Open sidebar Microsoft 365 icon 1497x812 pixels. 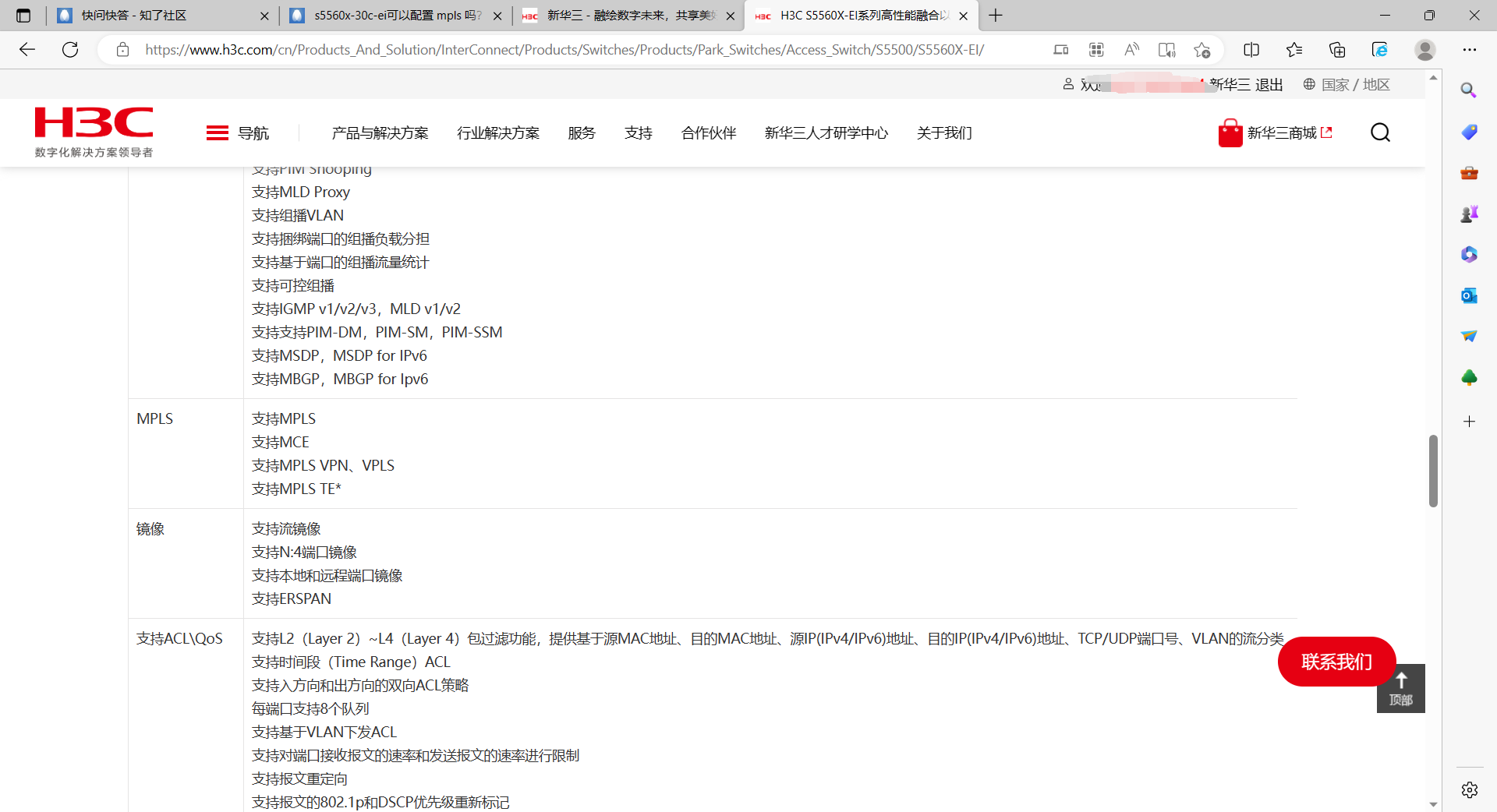[1469, 254]
